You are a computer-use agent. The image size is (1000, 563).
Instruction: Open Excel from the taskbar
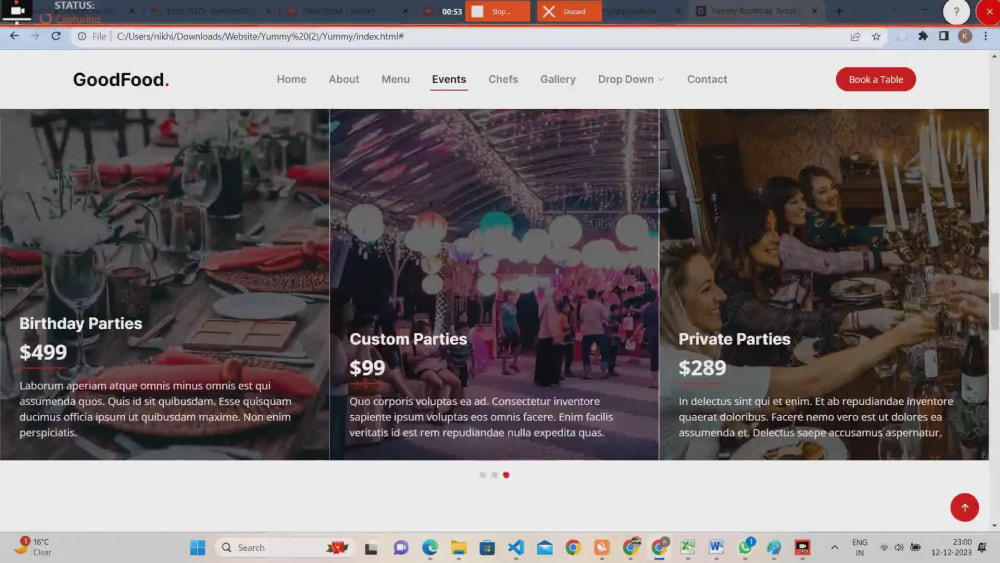click(x=688, y=547)
